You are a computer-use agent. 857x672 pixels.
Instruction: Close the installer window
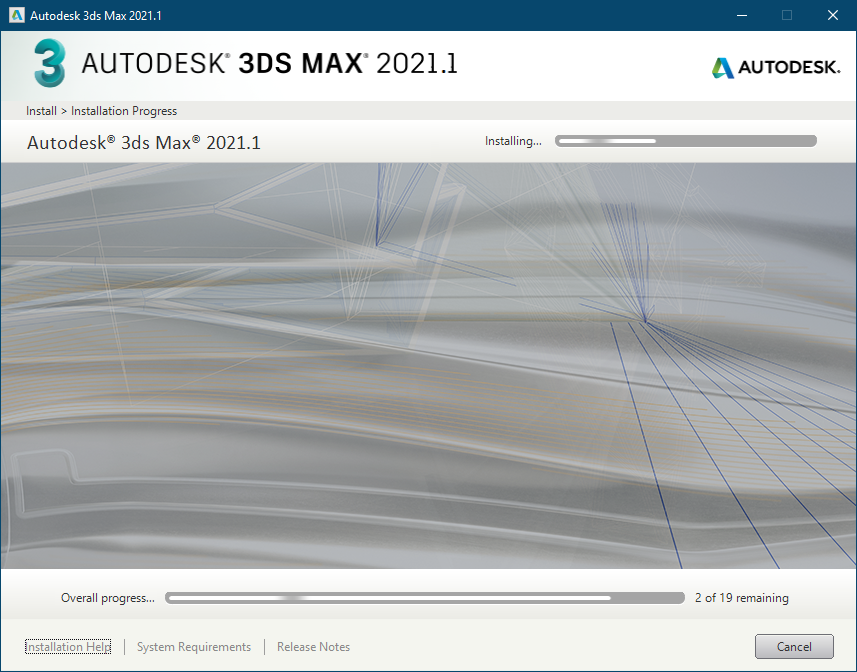pyautogui.click(x=832, y=15)
